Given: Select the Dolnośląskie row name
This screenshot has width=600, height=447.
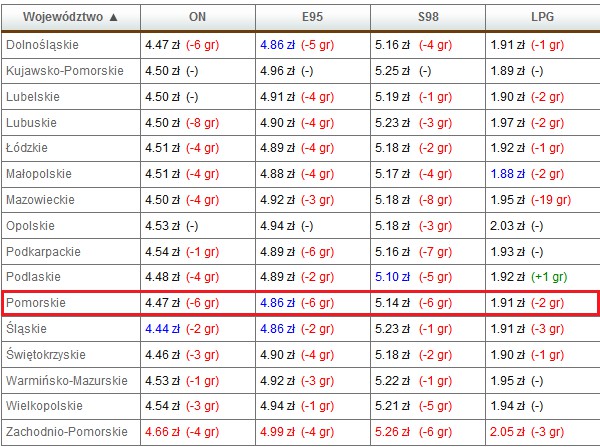Looking at the screenshot, I should tap(42, 45).
